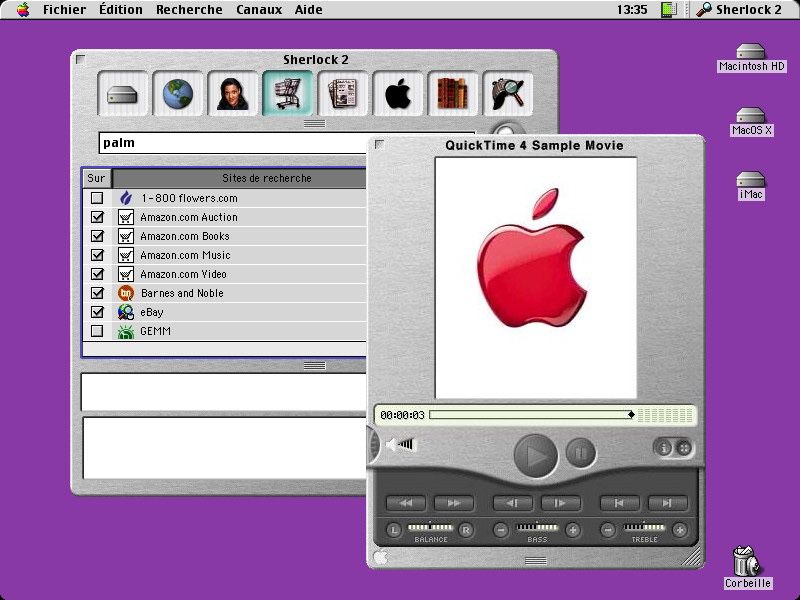Jump to the movie end in QuickTime
This screenshot has height=600, width=800.
tap(668, 503)
